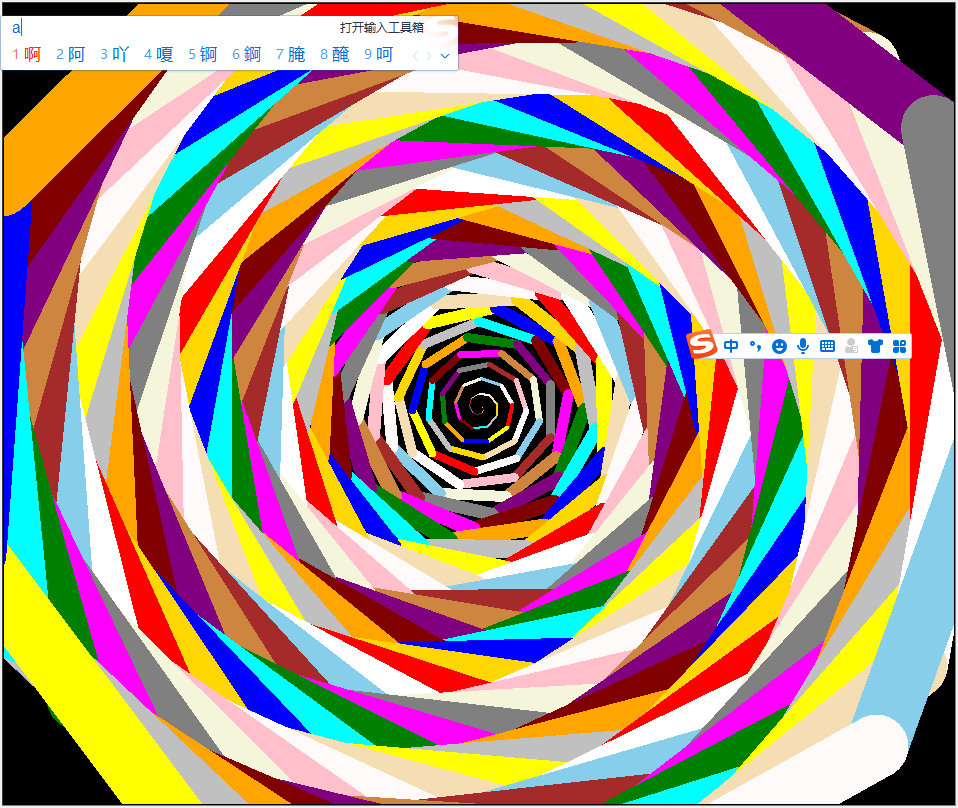Select candidate 1 啊
The height and width of the screenshot is (808, 958).
coord(26,54)
